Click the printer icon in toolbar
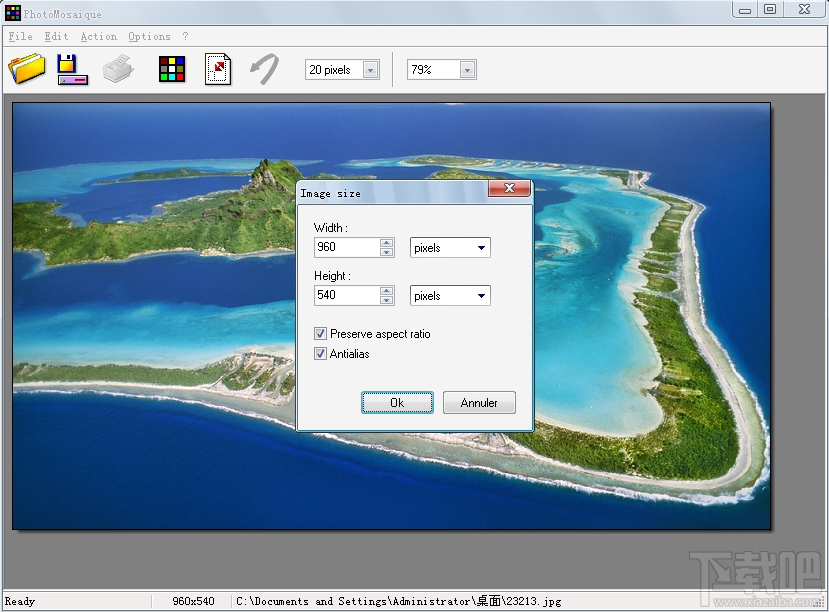829x612 pixels. pos(119,69)
